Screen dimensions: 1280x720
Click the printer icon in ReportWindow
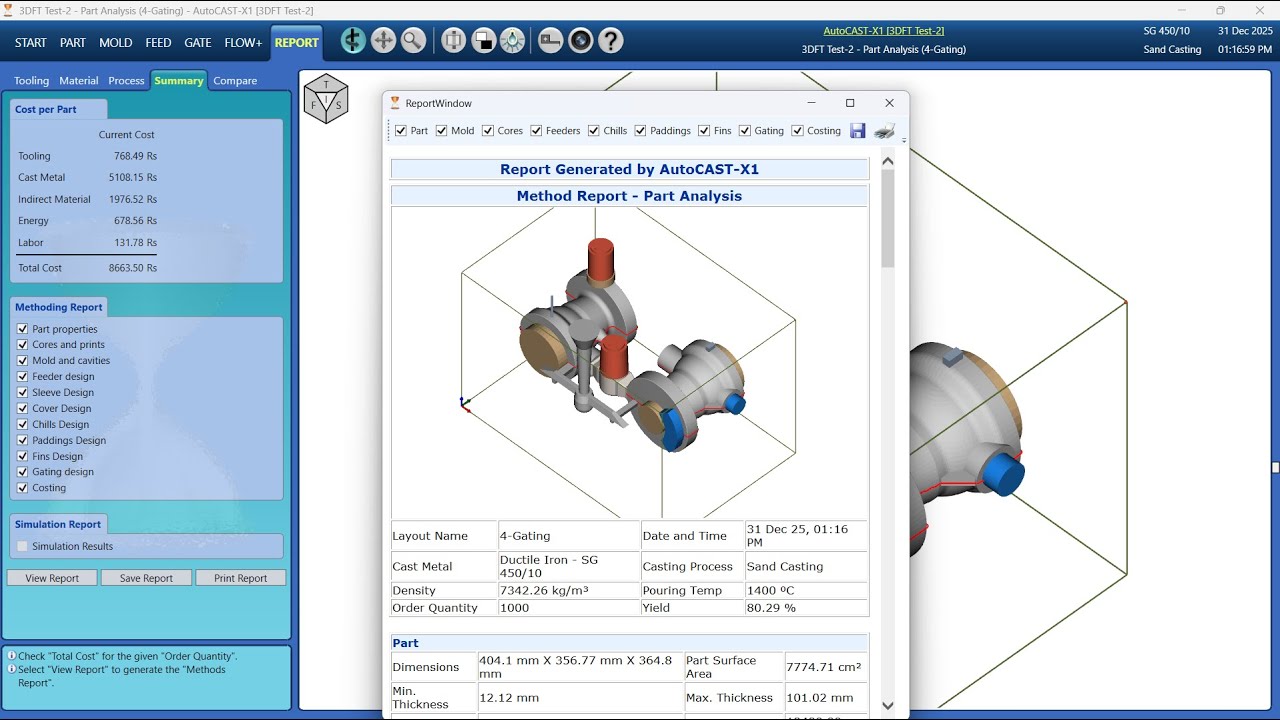(x=884, y=131)
